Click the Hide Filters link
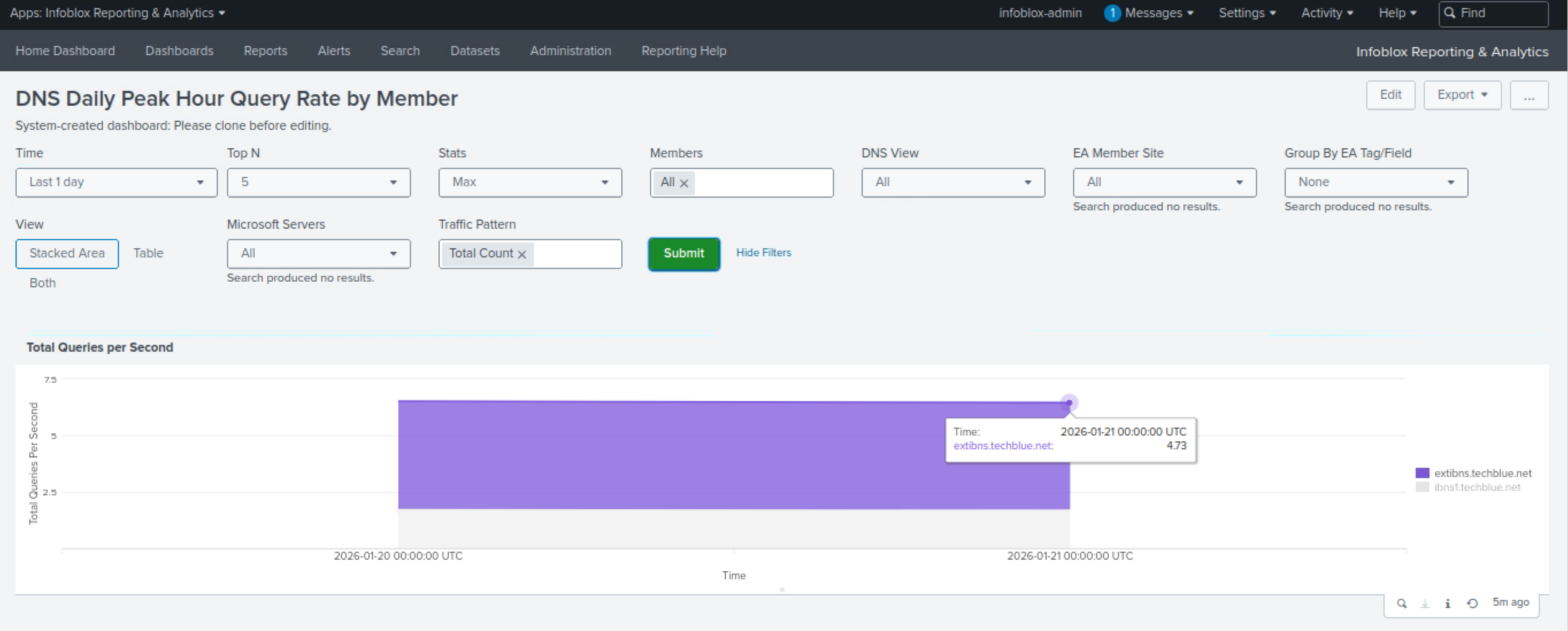 click(763, 252)
